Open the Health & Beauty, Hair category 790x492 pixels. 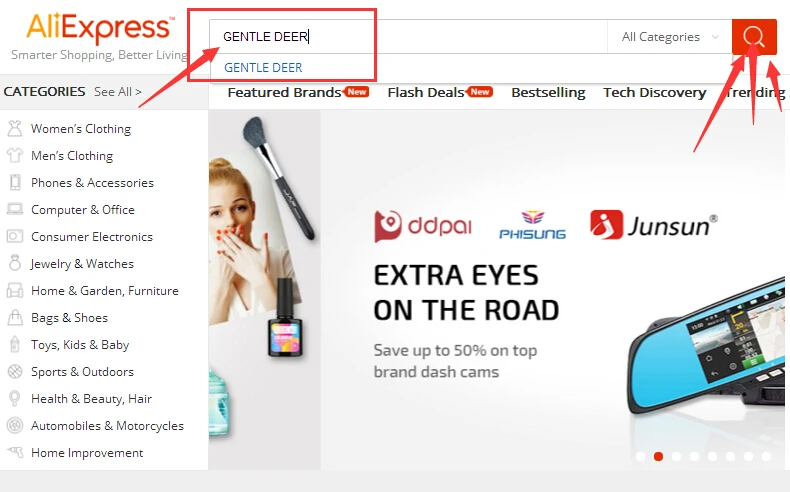click(x=91, y=399)
